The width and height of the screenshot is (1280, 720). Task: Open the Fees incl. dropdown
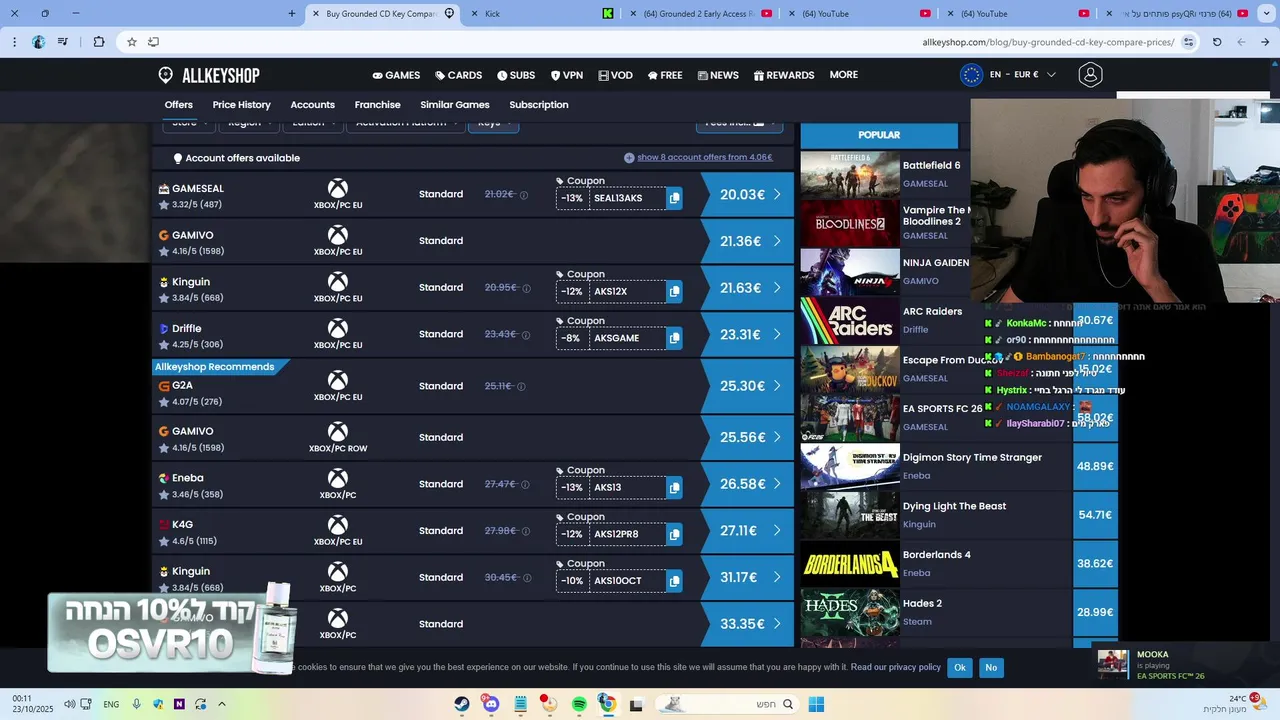(739, 124)
